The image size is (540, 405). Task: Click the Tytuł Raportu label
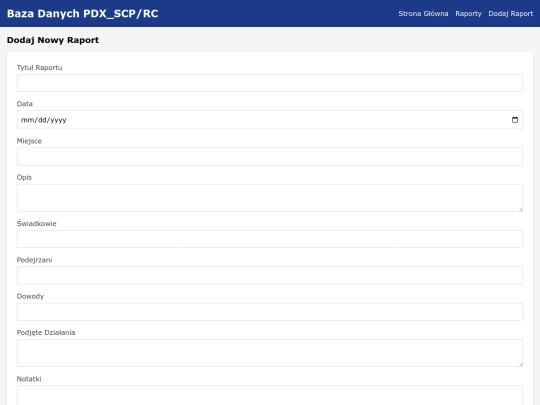coord(40,68)
